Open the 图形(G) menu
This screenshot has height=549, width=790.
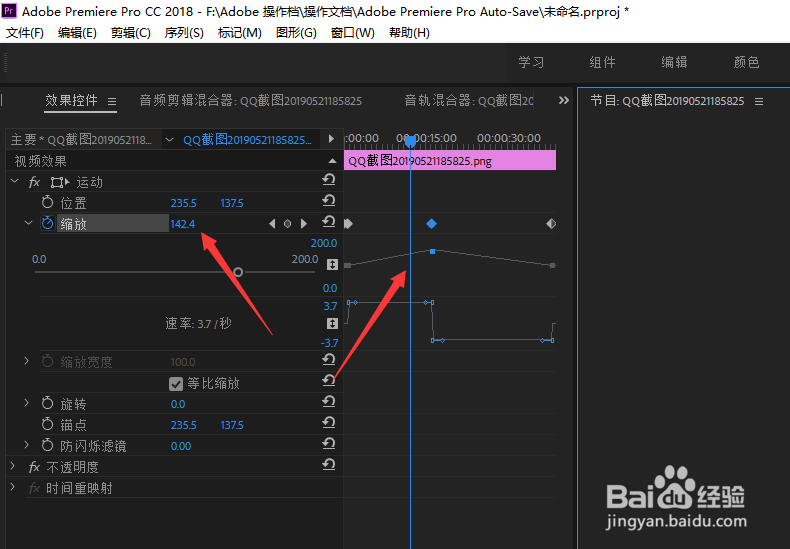pos(296,33)
